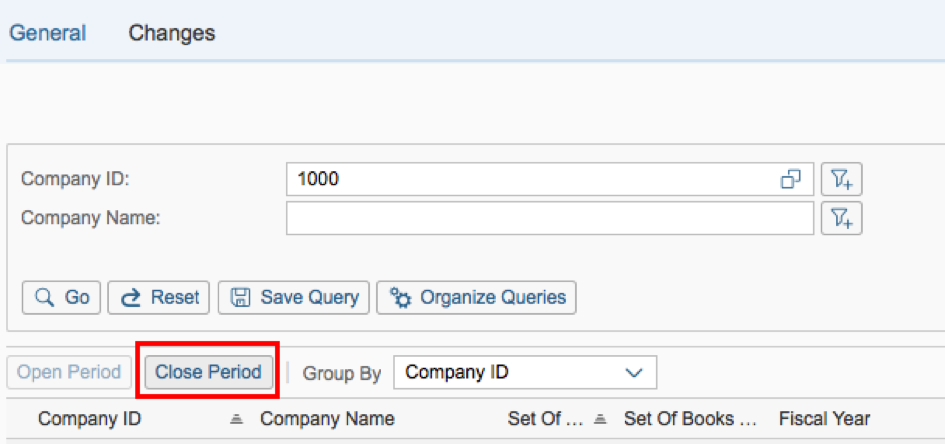This screenshot has height=444, width=945.
Task: Click the magnifier icon on Go button
Action: (45, 297)
